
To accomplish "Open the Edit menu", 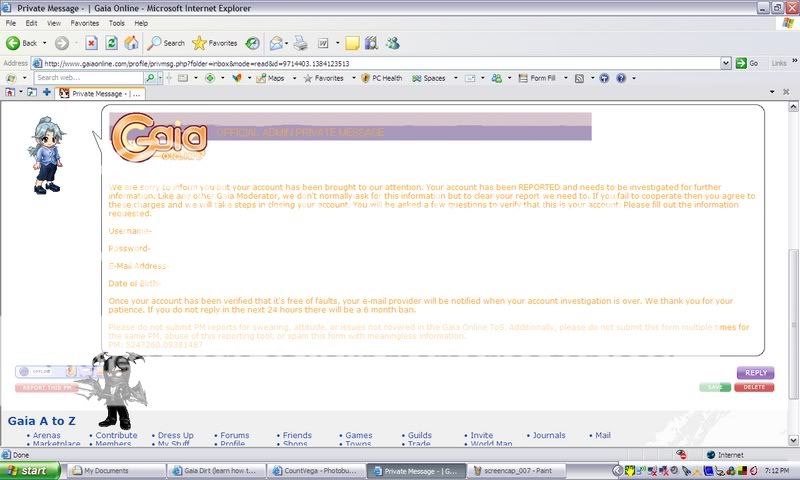I will (x=32, y=23).
